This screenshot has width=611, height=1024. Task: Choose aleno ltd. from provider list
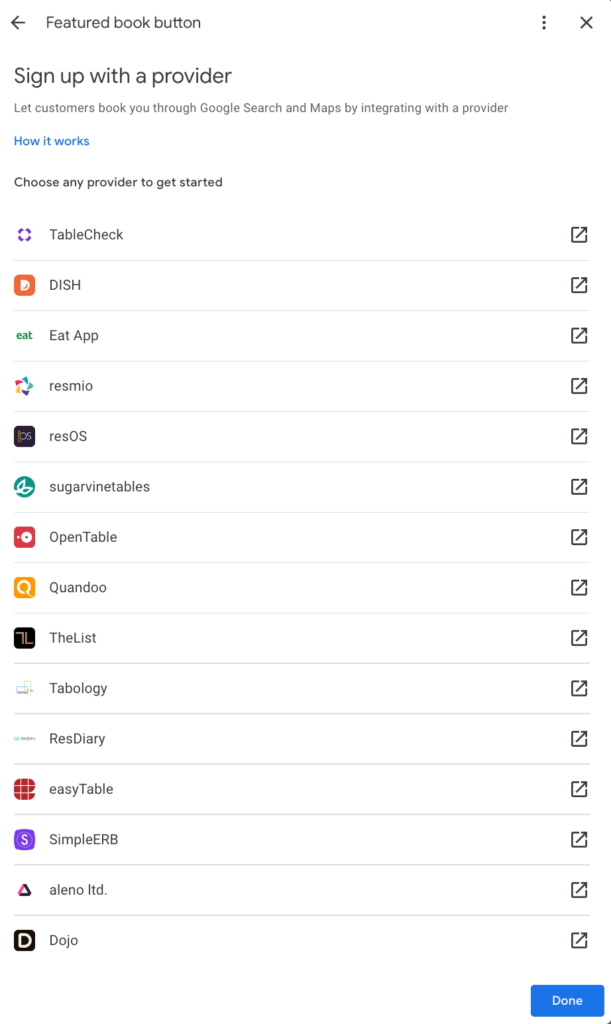click(x=78, y=890)
